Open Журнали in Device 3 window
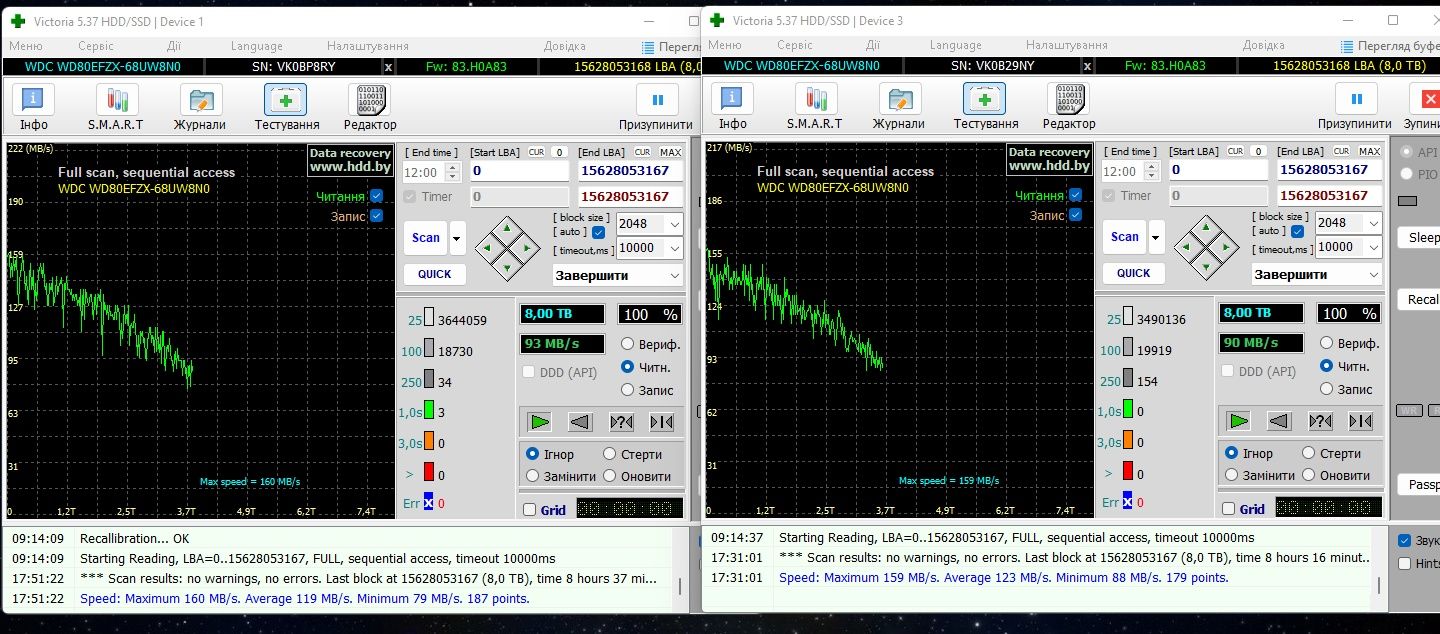Screen dimensions: 1440x634 [900, 106]
